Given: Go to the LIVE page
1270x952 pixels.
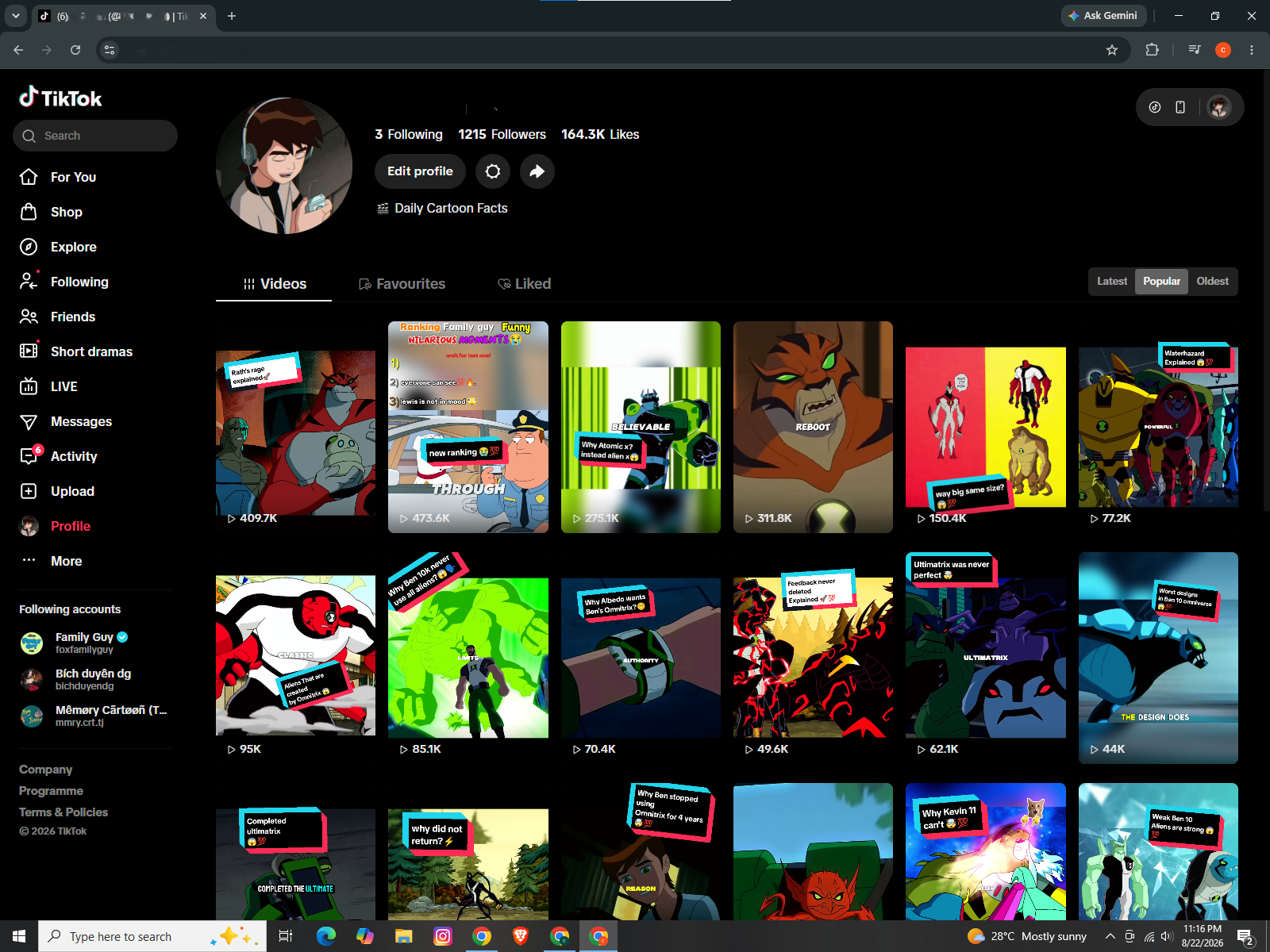Looking at the screenshot, I should tap(49, 386).
